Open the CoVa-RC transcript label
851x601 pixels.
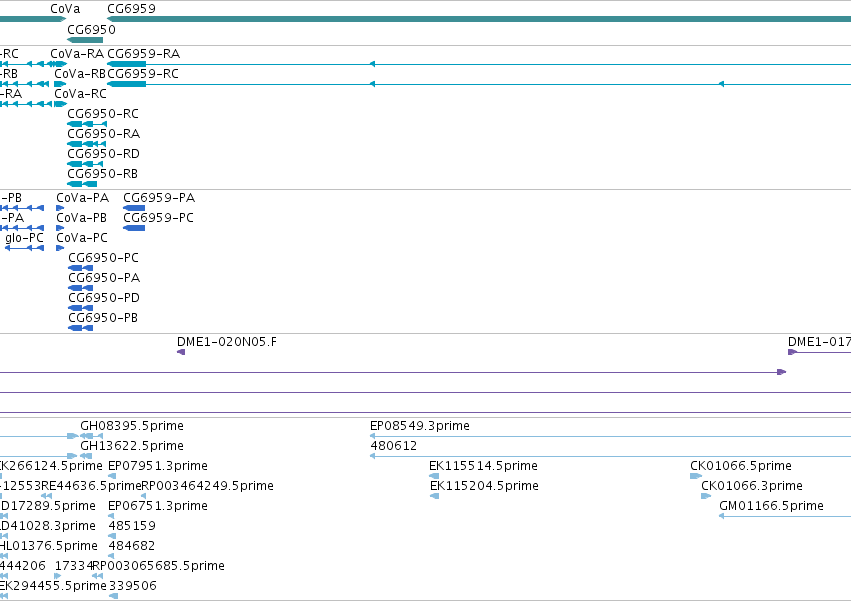point(80,94)
